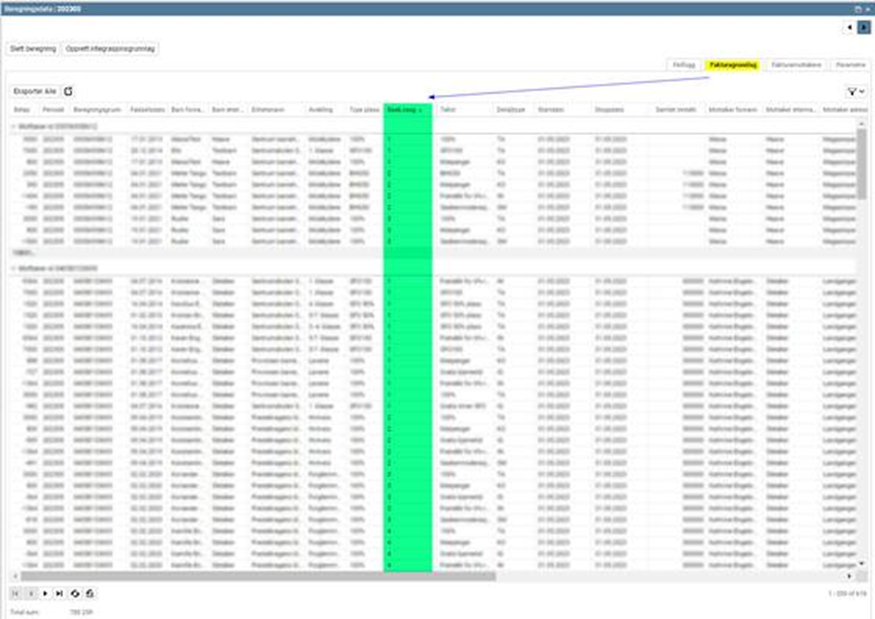Go to the previous page of results
The height and width of the screenshot is (619, 875).
[31, 593]
